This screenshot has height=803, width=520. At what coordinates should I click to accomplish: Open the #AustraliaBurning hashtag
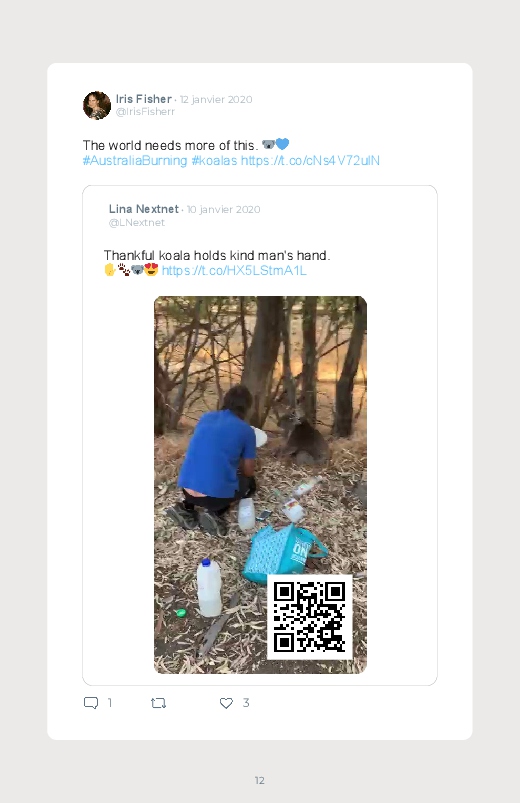coord(135,160)
